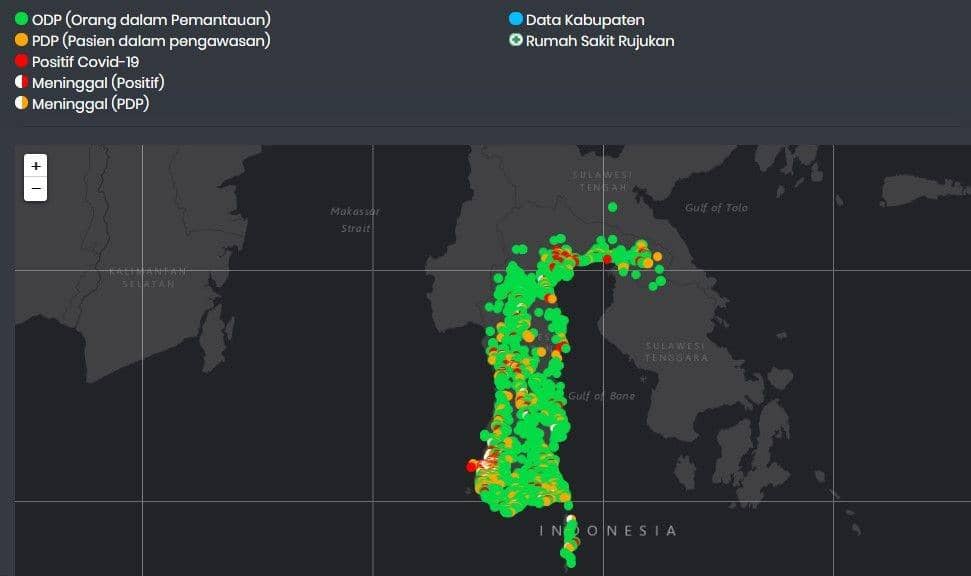Click the green ODP legend dot
Image resolution: width=971 pixels, height=576 pixels.
pos(21,20)
